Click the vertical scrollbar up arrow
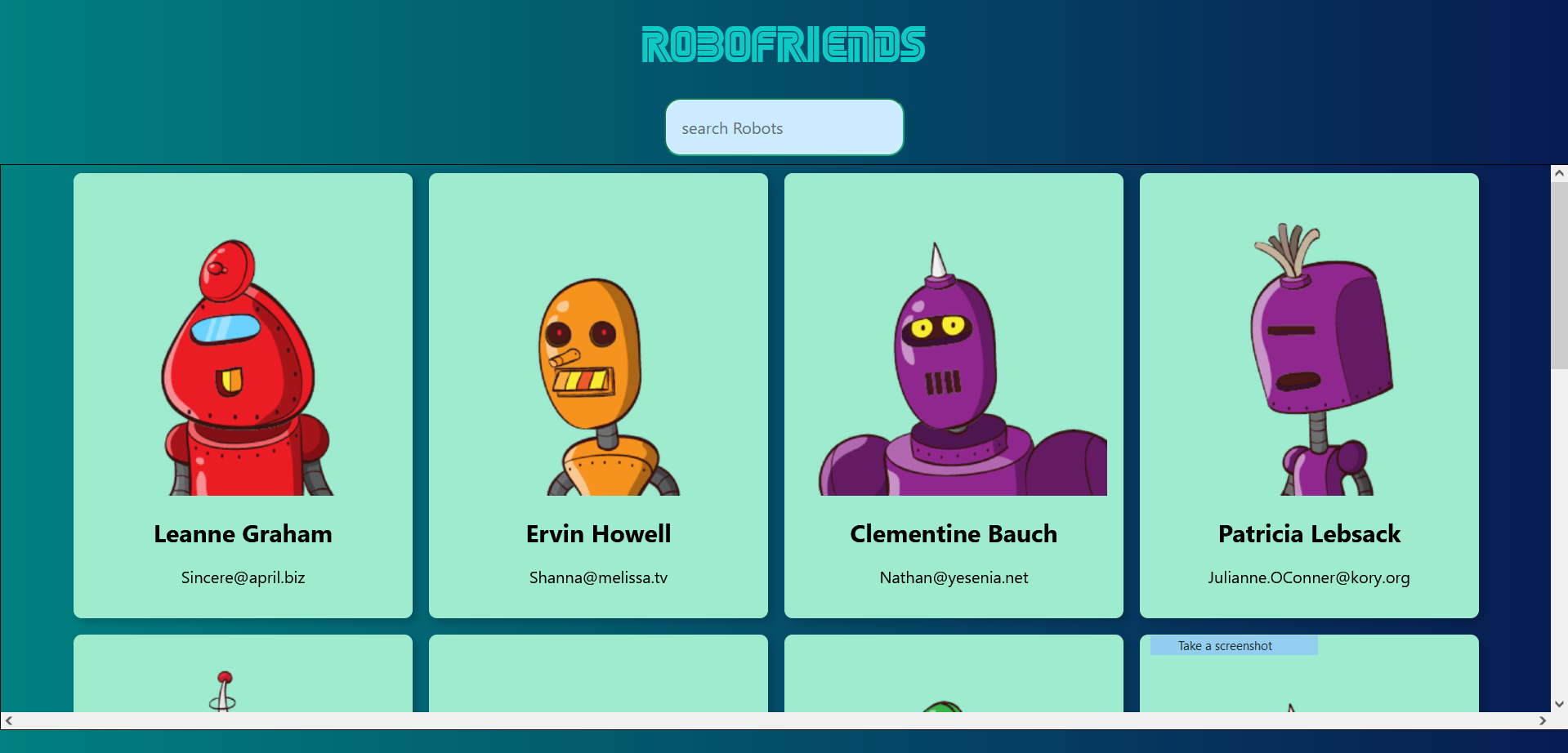The image size is (1568, 753). coord(1559,173)
